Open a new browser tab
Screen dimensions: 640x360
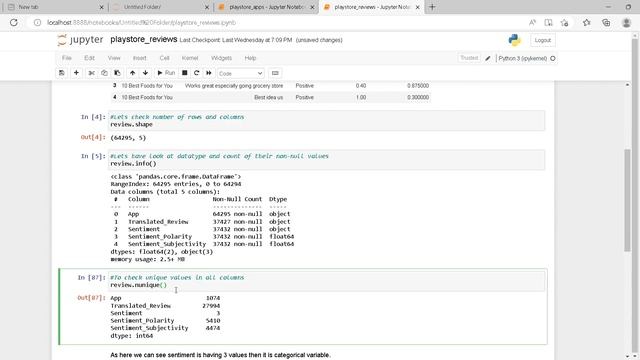tap(432, 7)
